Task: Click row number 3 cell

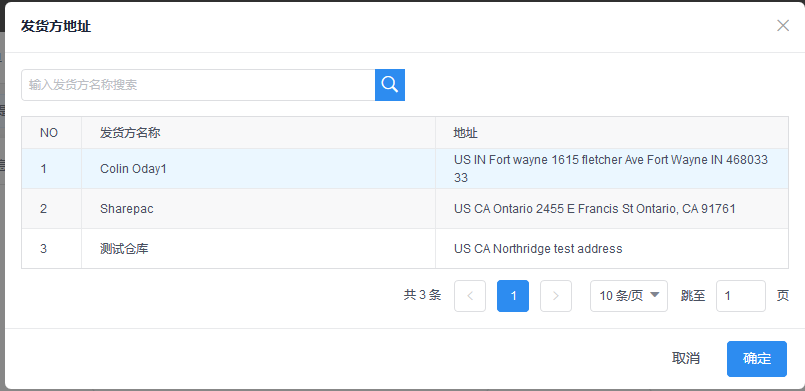Action: [x=51, y=249]
